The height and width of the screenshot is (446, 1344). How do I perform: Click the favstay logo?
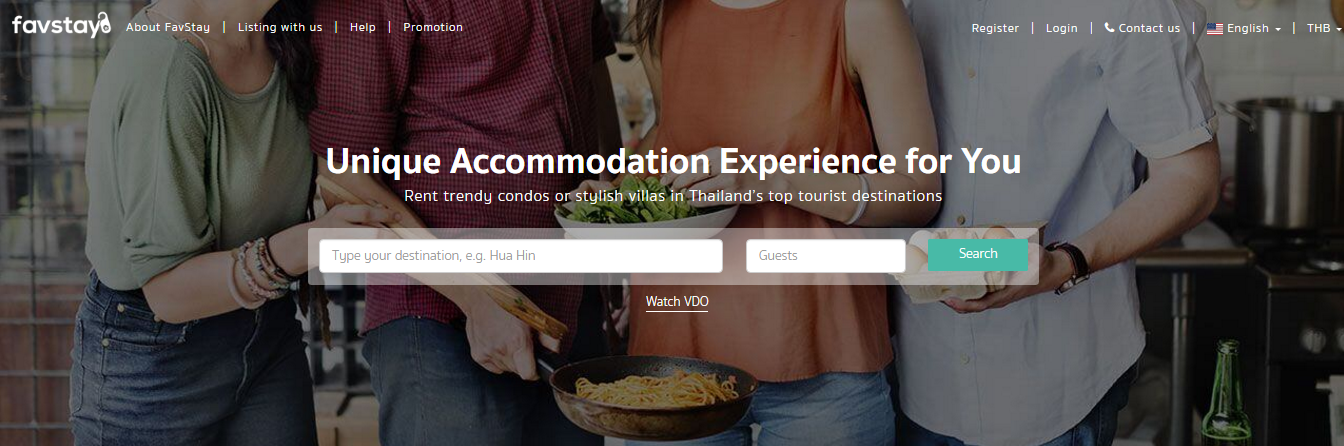61,26
